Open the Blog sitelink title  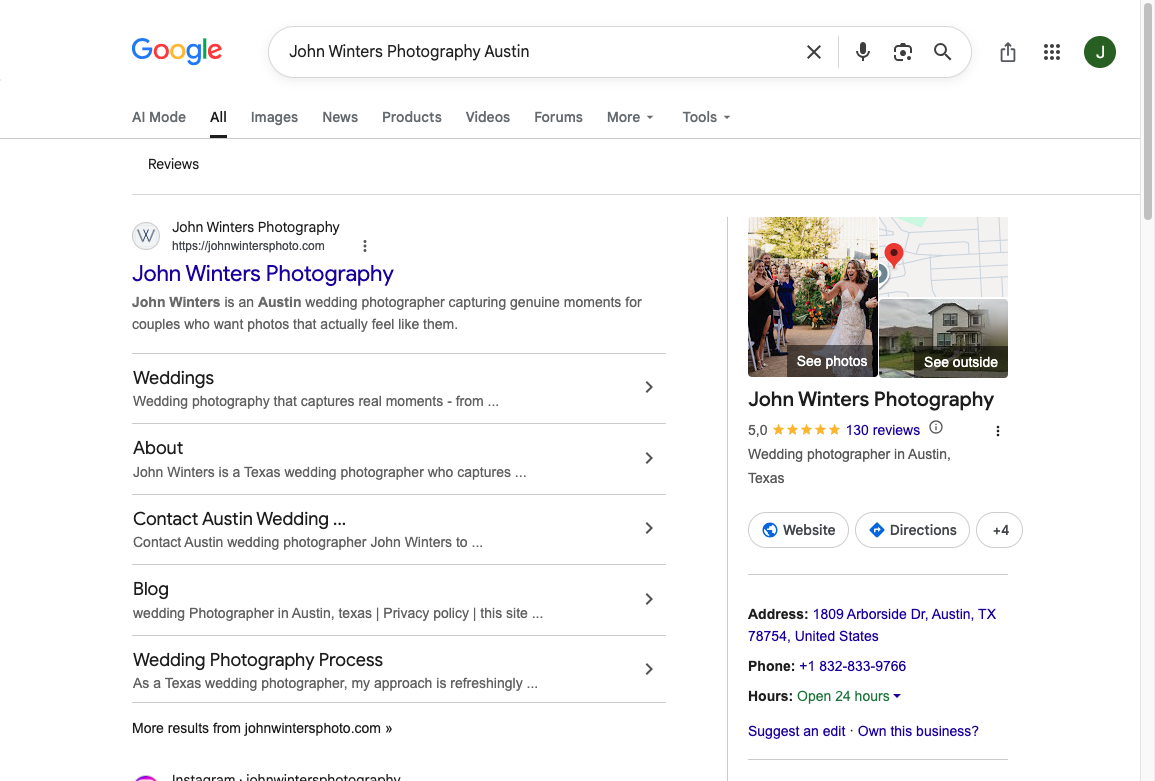(151, 589)
